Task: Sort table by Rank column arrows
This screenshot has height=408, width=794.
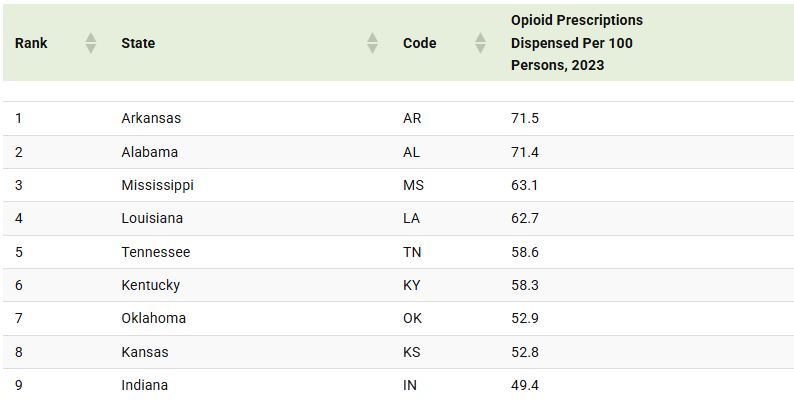Action: coord(90,43)
